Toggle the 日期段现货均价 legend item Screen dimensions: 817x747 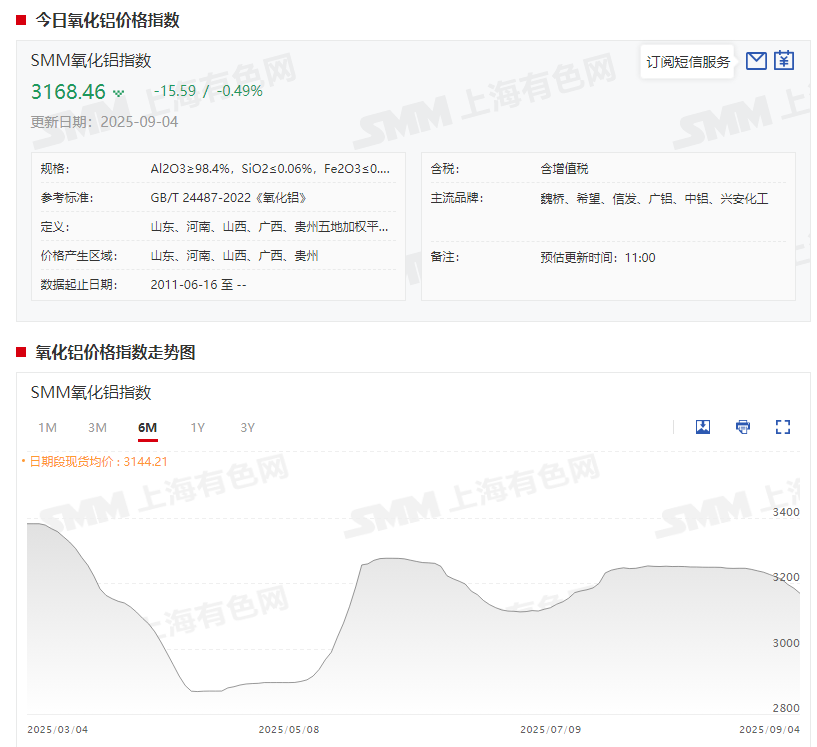[x=98, y=462]
